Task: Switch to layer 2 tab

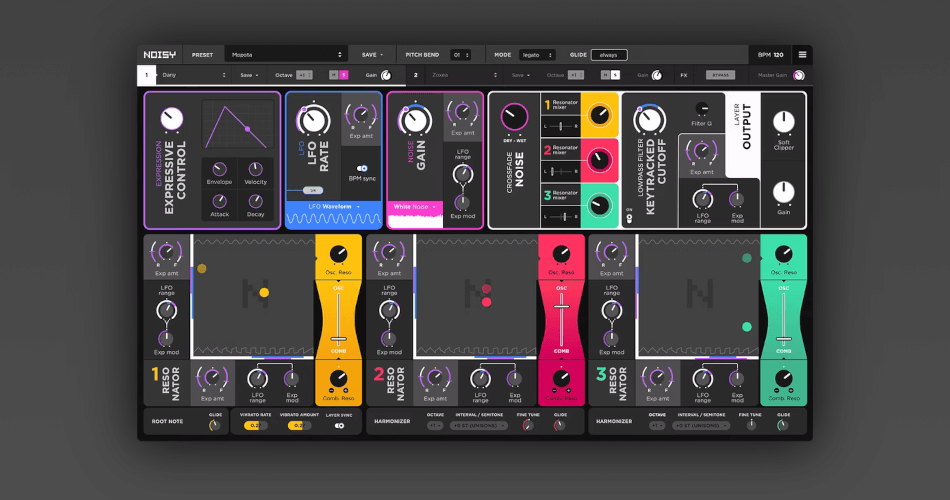Action: pos(415,75)
